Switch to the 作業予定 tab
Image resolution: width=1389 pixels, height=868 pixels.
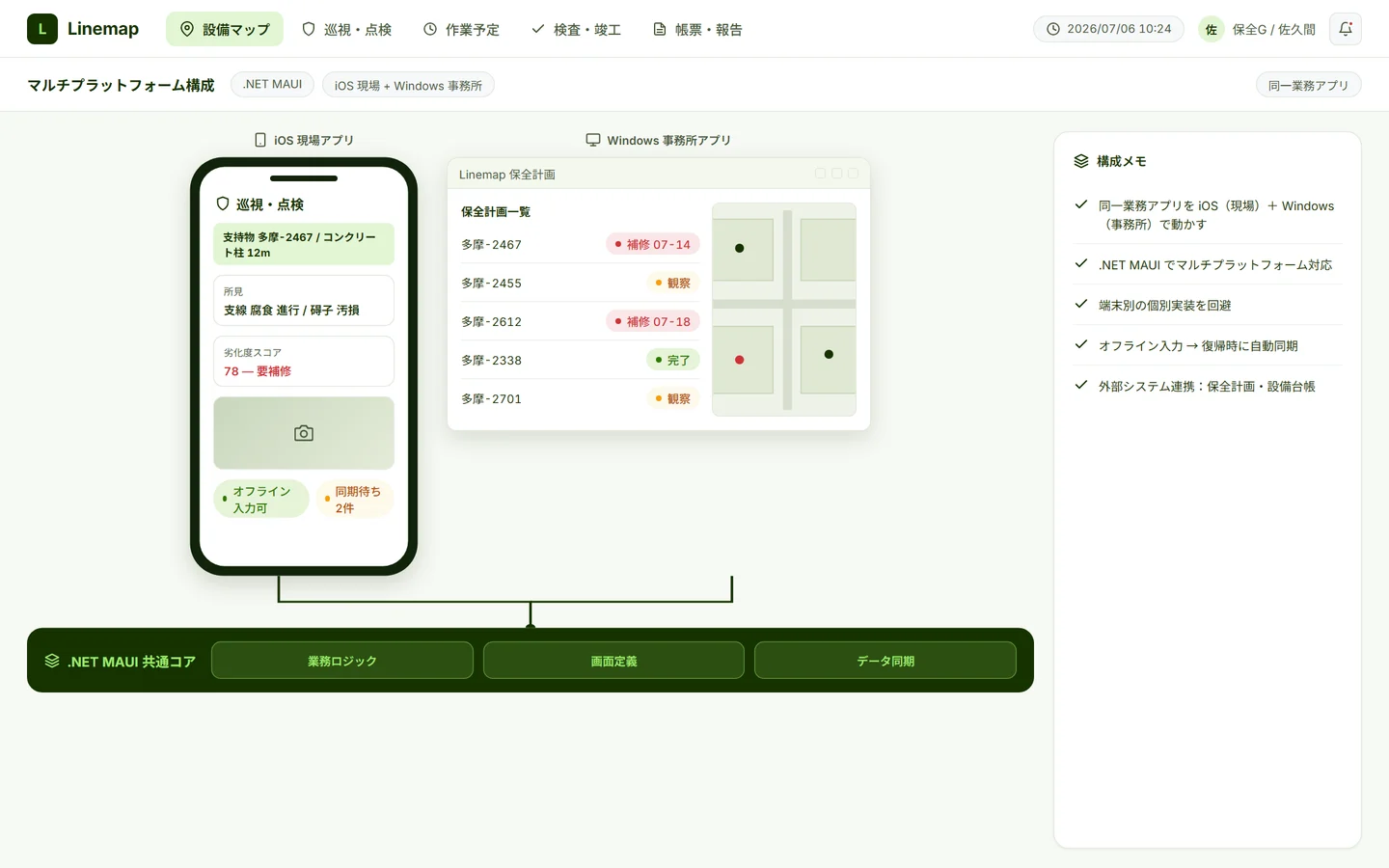(461, 29)
